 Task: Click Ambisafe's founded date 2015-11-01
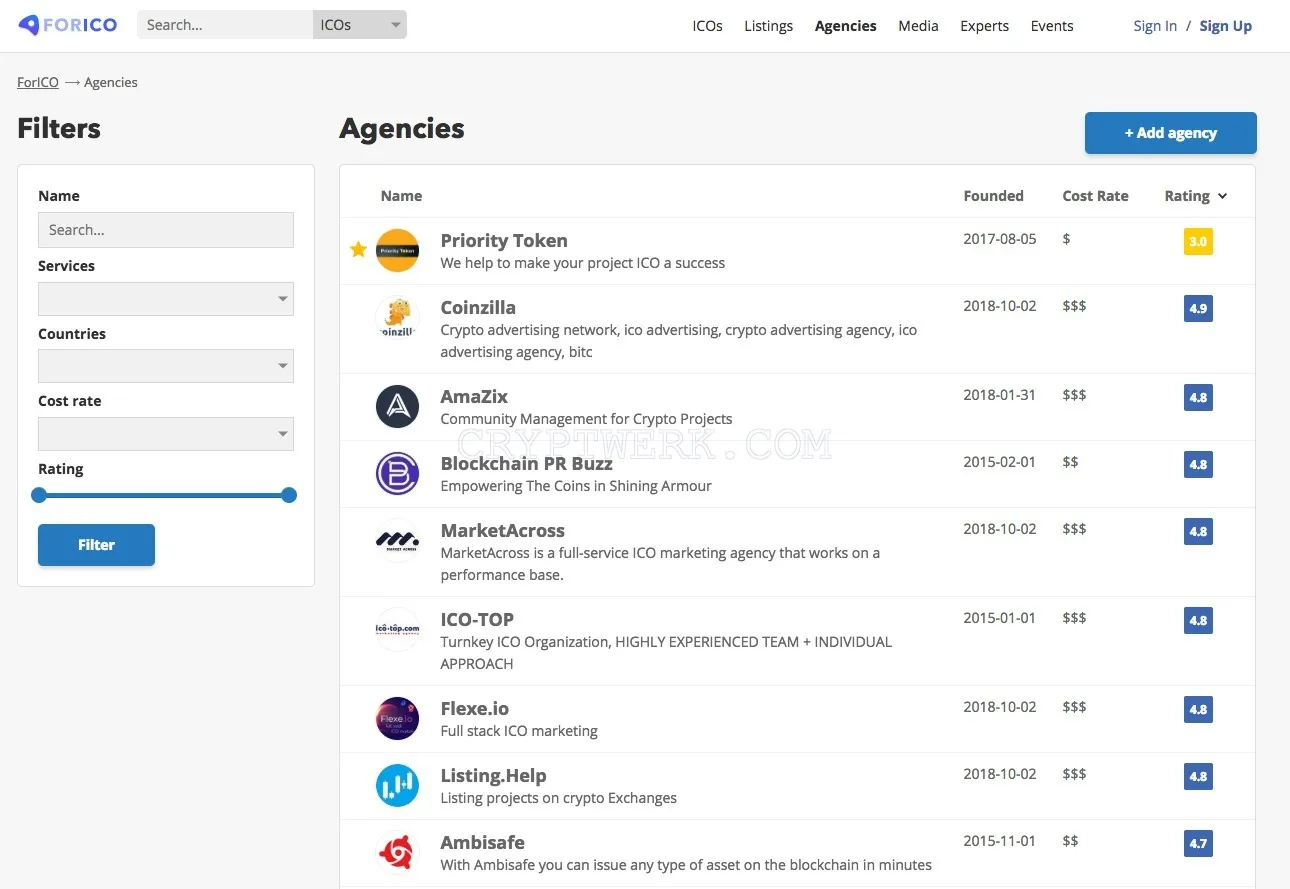coord(1000,841)
